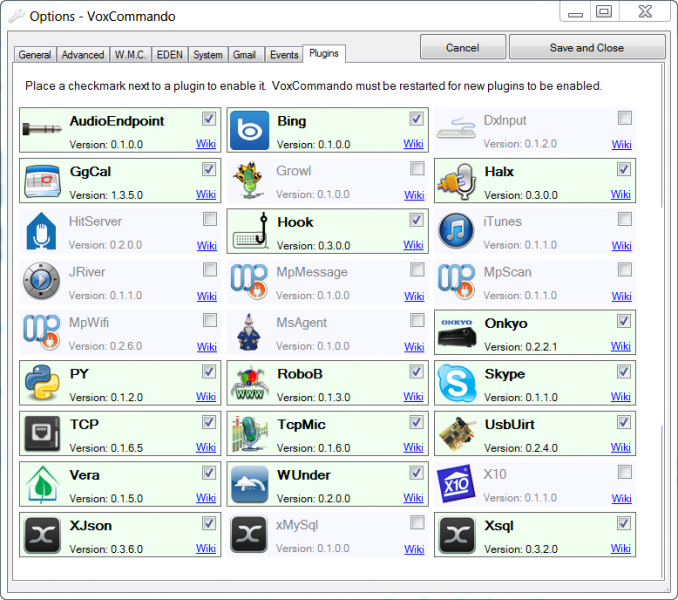Enable the JRiver plugin checkbox
This screenshot has height=600, width=678.
click(210, 269)
